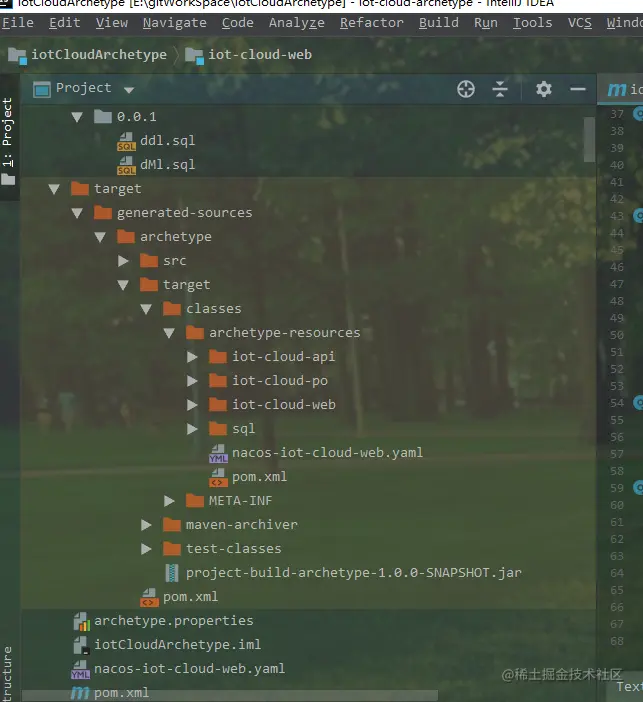Select dMl.sql in the tree
Image resolution: width=643 pixels, height=702 pixels.
pos(167,165)
